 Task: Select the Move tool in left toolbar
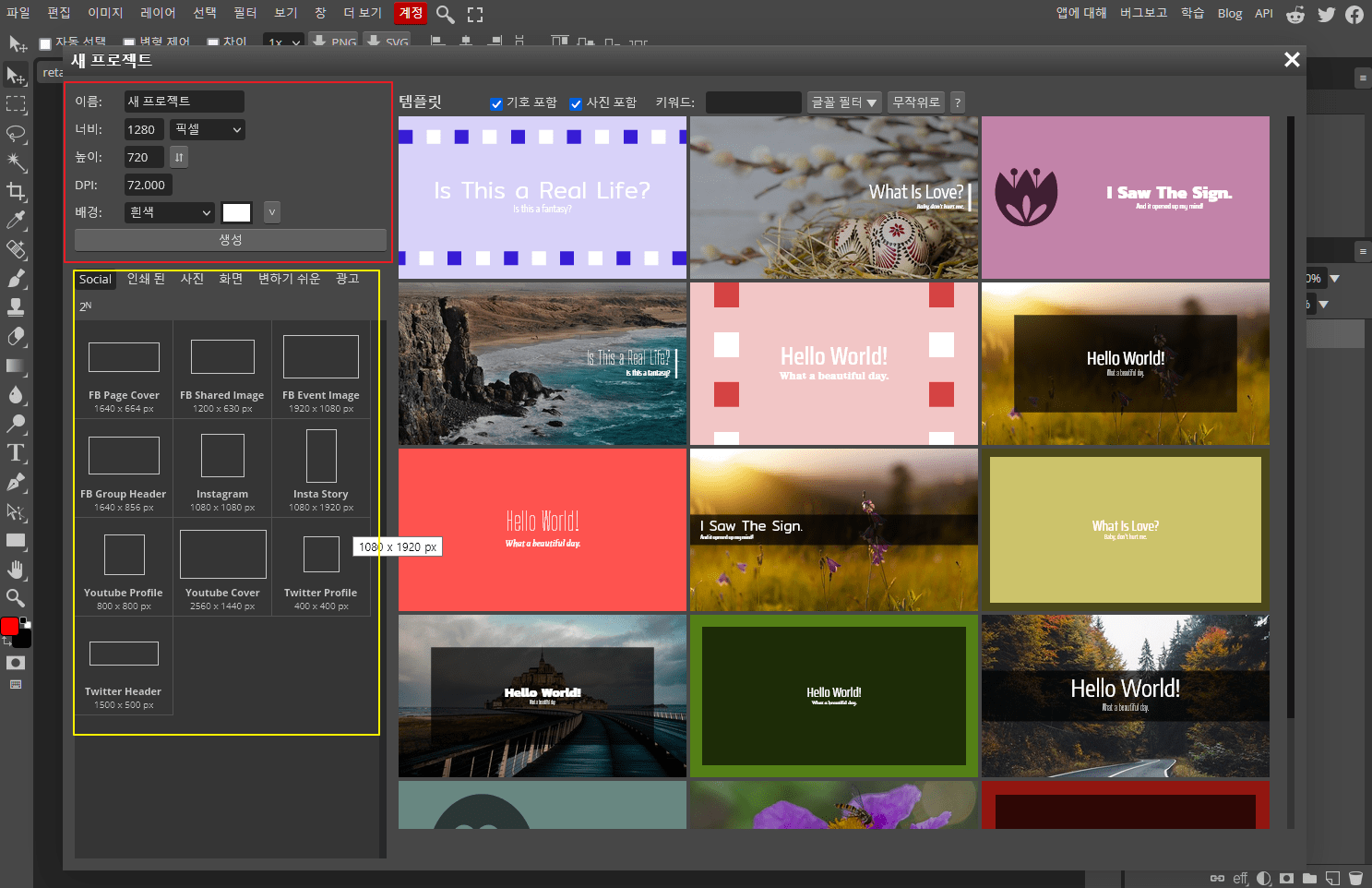[16, 76]
